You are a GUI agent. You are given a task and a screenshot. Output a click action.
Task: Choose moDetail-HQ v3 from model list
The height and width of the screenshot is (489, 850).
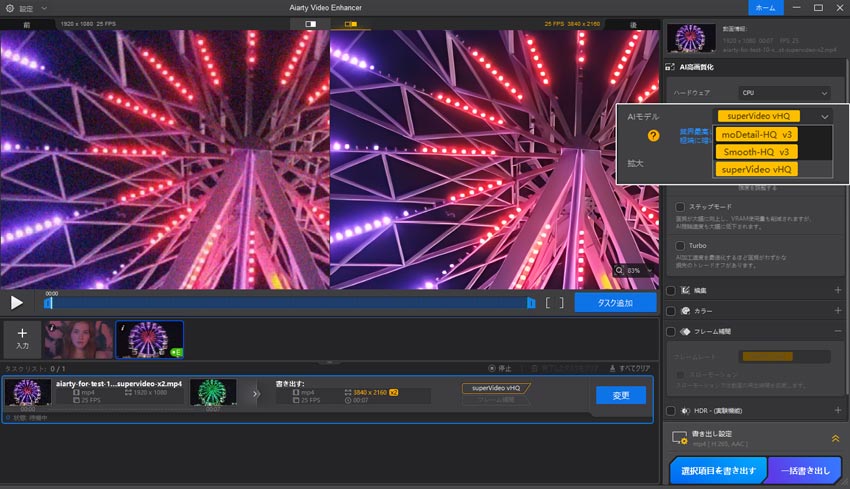point(756,134)
